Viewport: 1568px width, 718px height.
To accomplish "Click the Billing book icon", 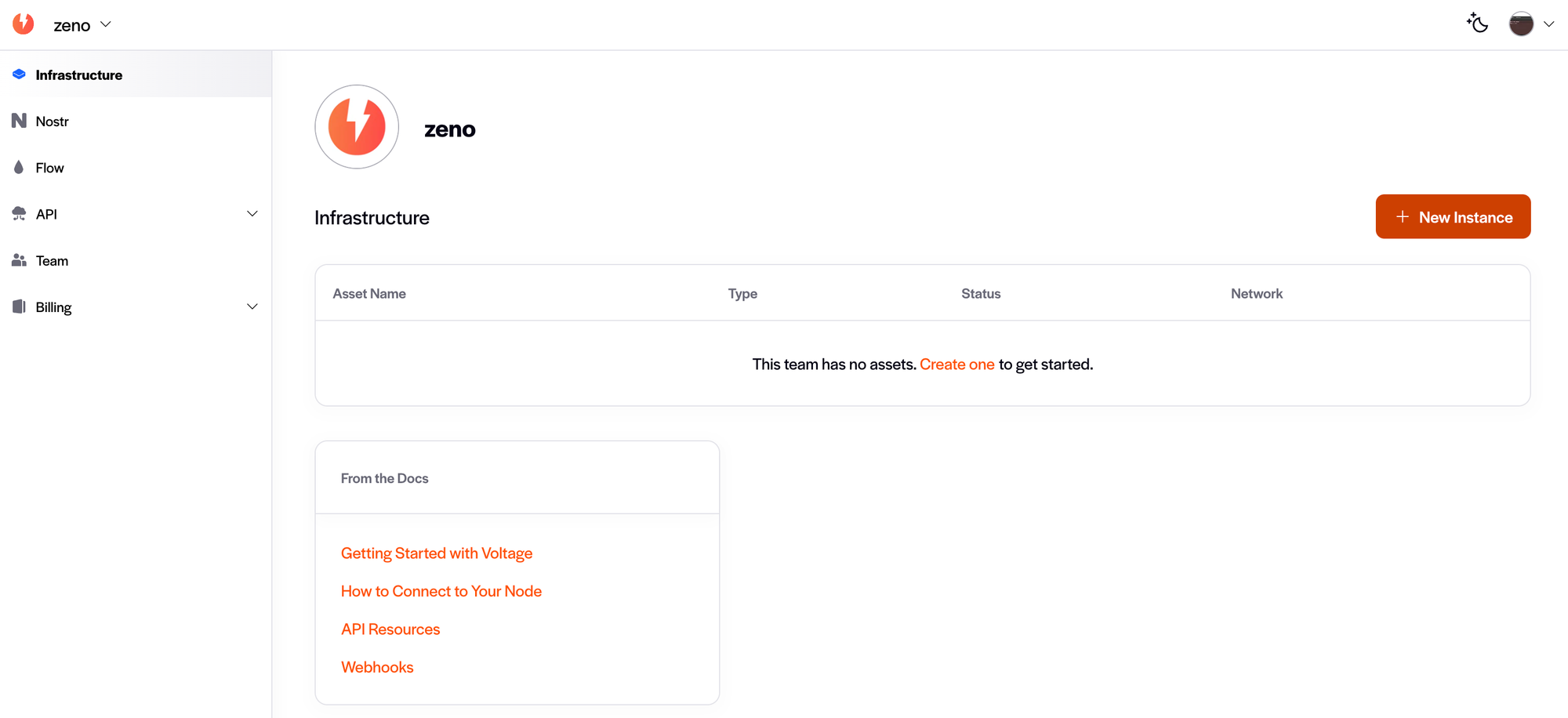I will pos(19,306).
